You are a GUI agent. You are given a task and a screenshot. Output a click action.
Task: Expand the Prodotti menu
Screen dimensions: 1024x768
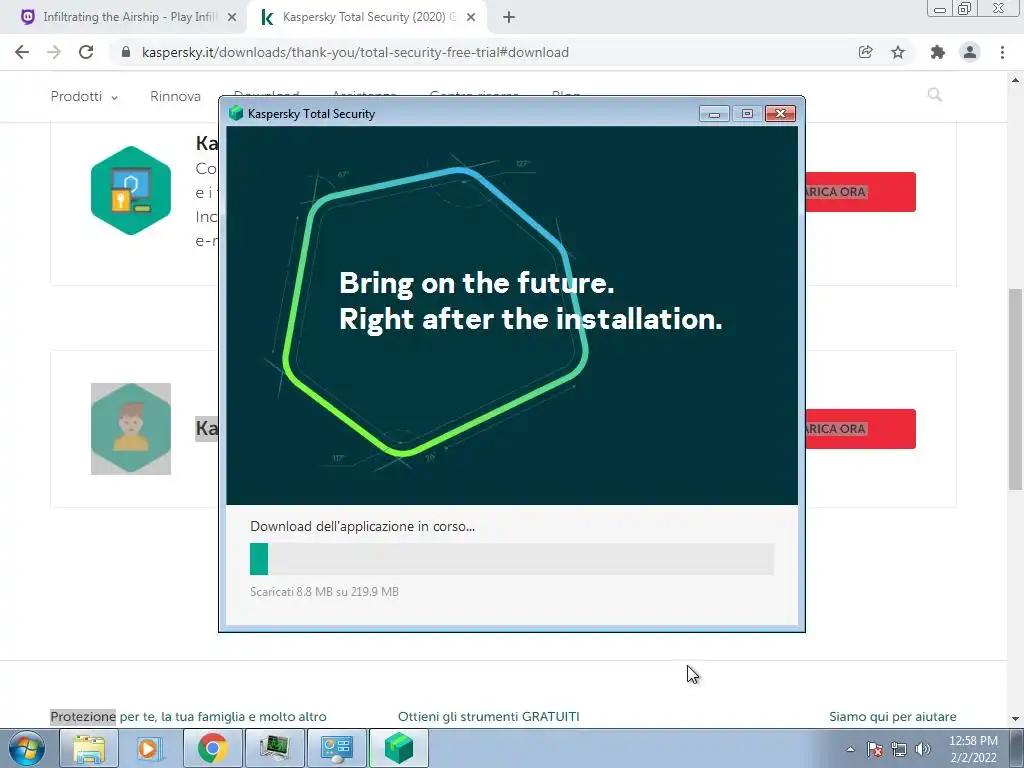[x=84, y=97]
